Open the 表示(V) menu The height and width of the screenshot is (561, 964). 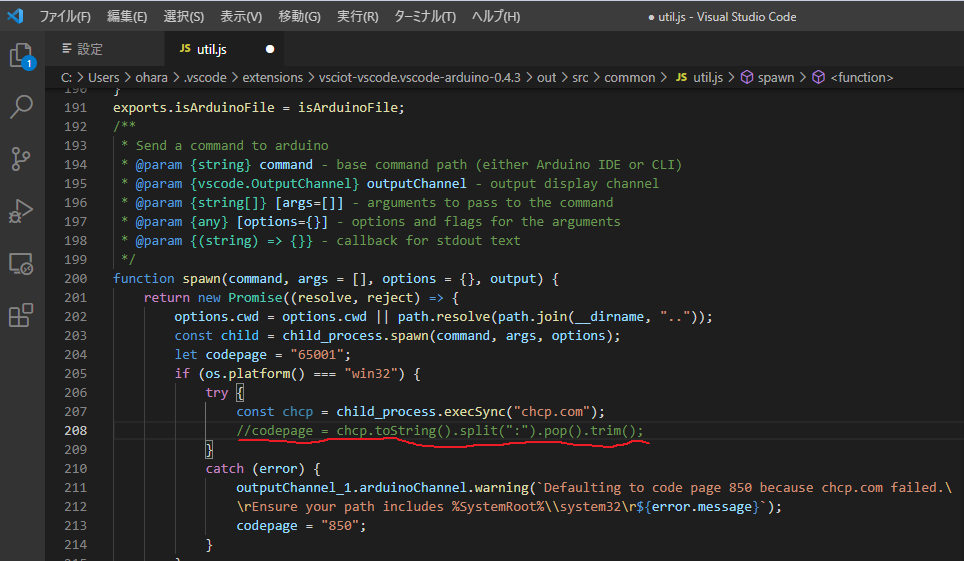tap(241, 17)
